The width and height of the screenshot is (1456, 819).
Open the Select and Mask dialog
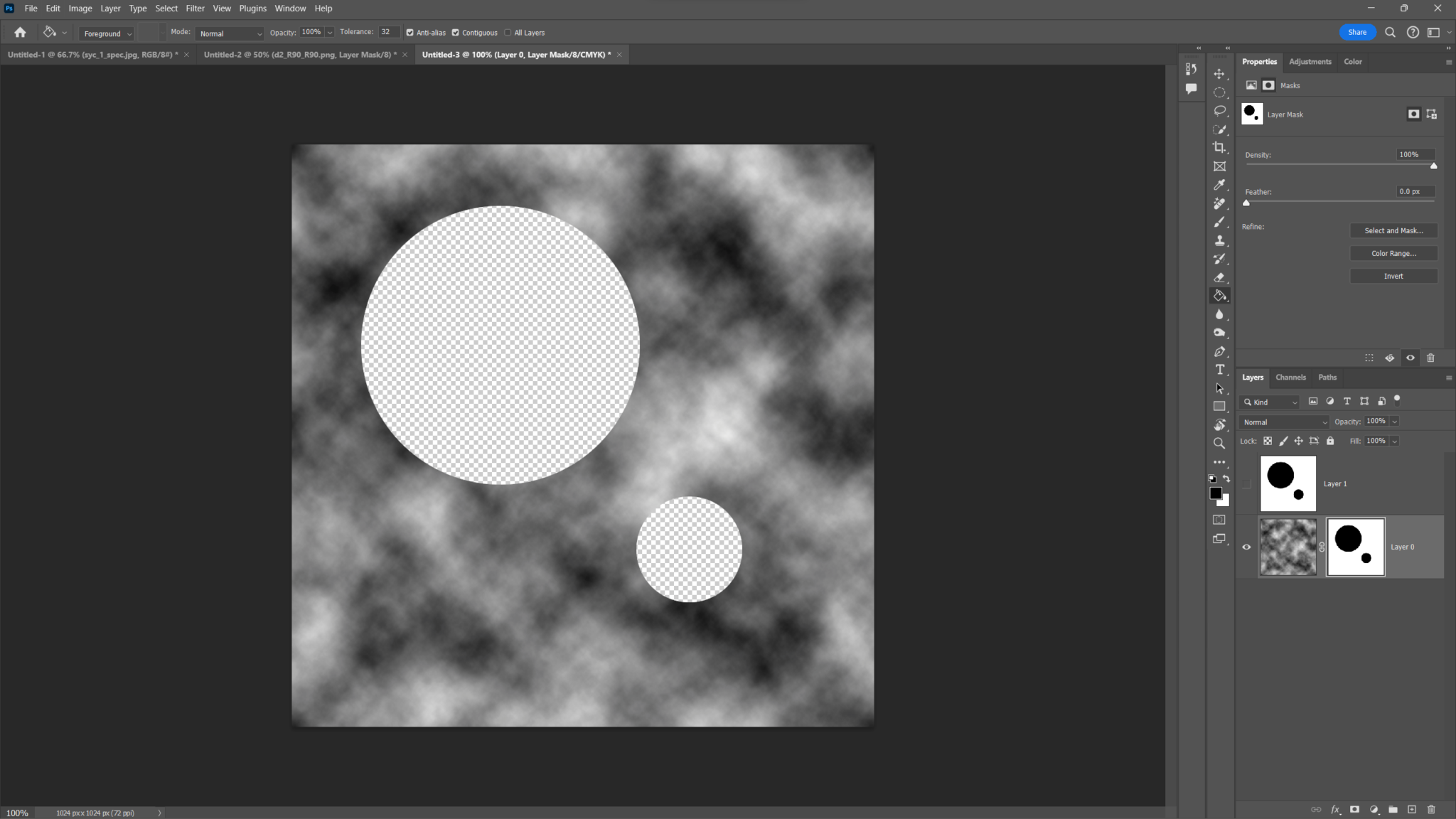point(1393,230)
